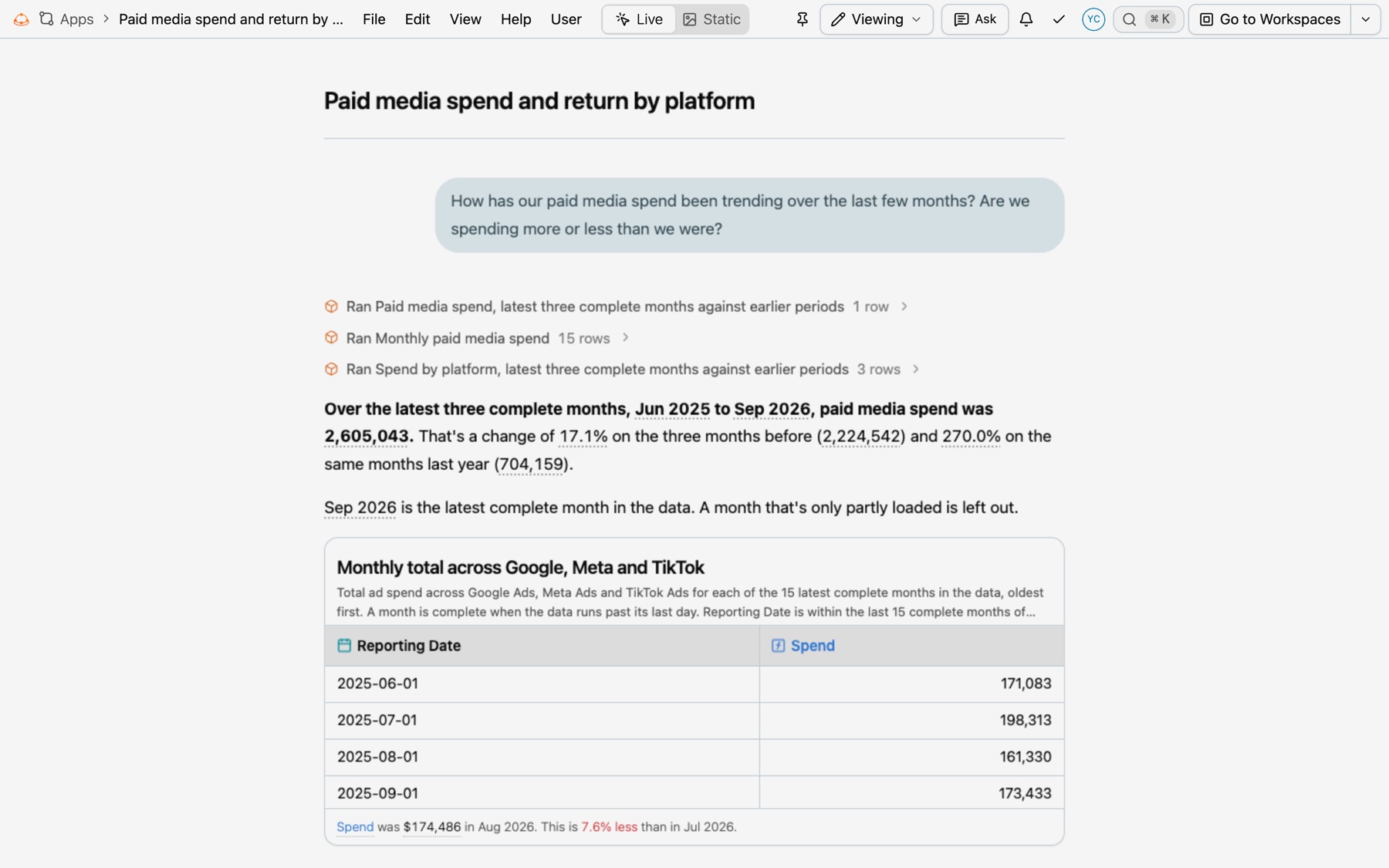The width and height of the screenshot is (1389, 868).
Task: Open the Apps breadcrumb icon
Action: [x=47, y=19]
